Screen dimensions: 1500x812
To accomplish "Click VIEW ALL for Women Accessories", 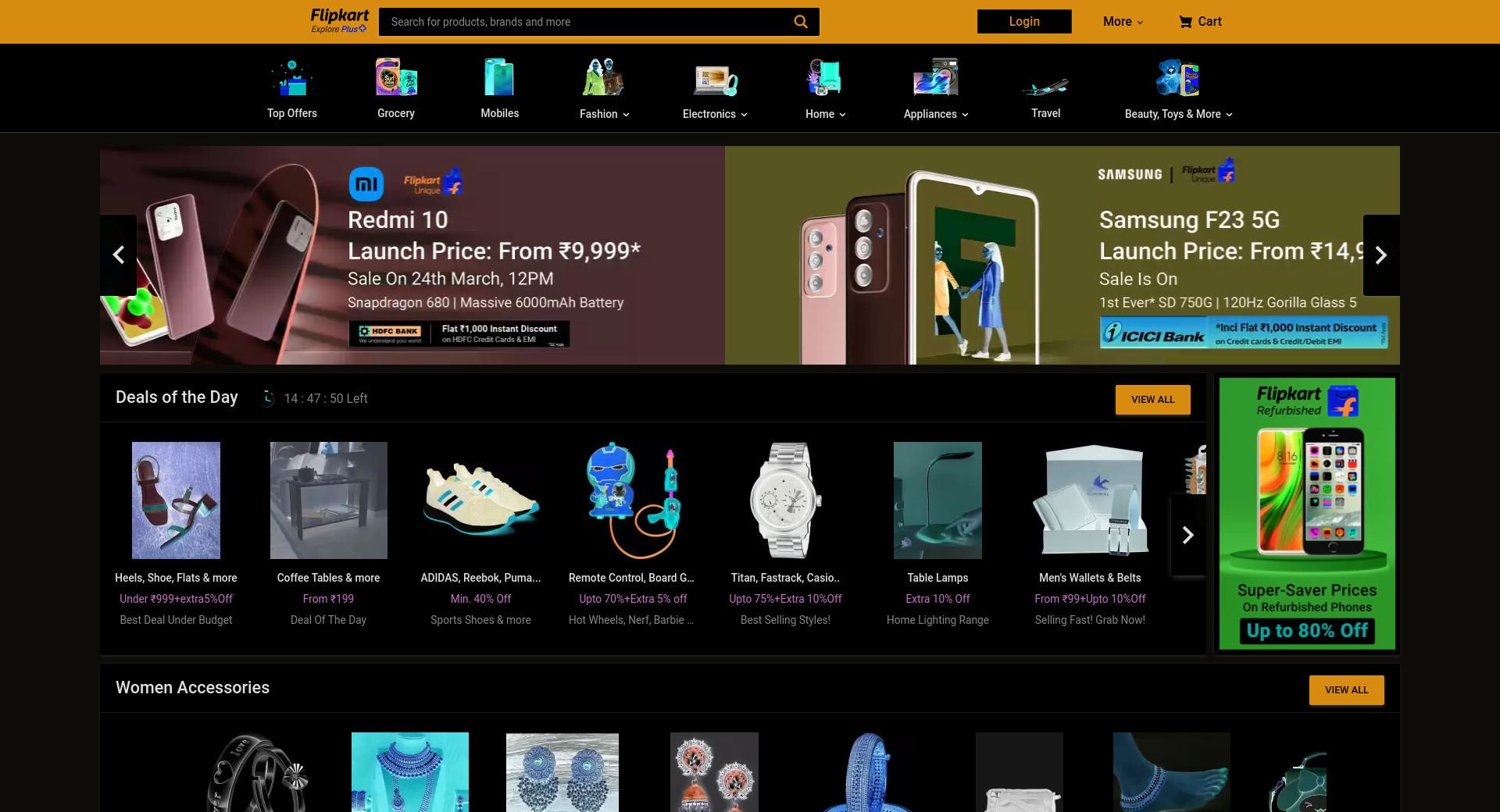I will click(x=1347, y=689).
